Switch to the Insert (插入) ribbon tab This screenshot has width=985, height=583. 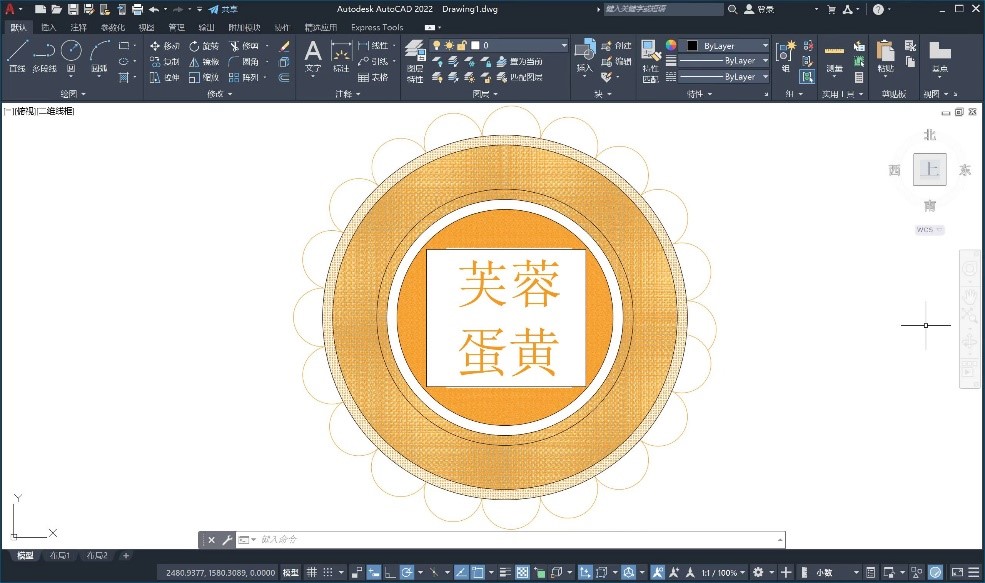point(48,27)
